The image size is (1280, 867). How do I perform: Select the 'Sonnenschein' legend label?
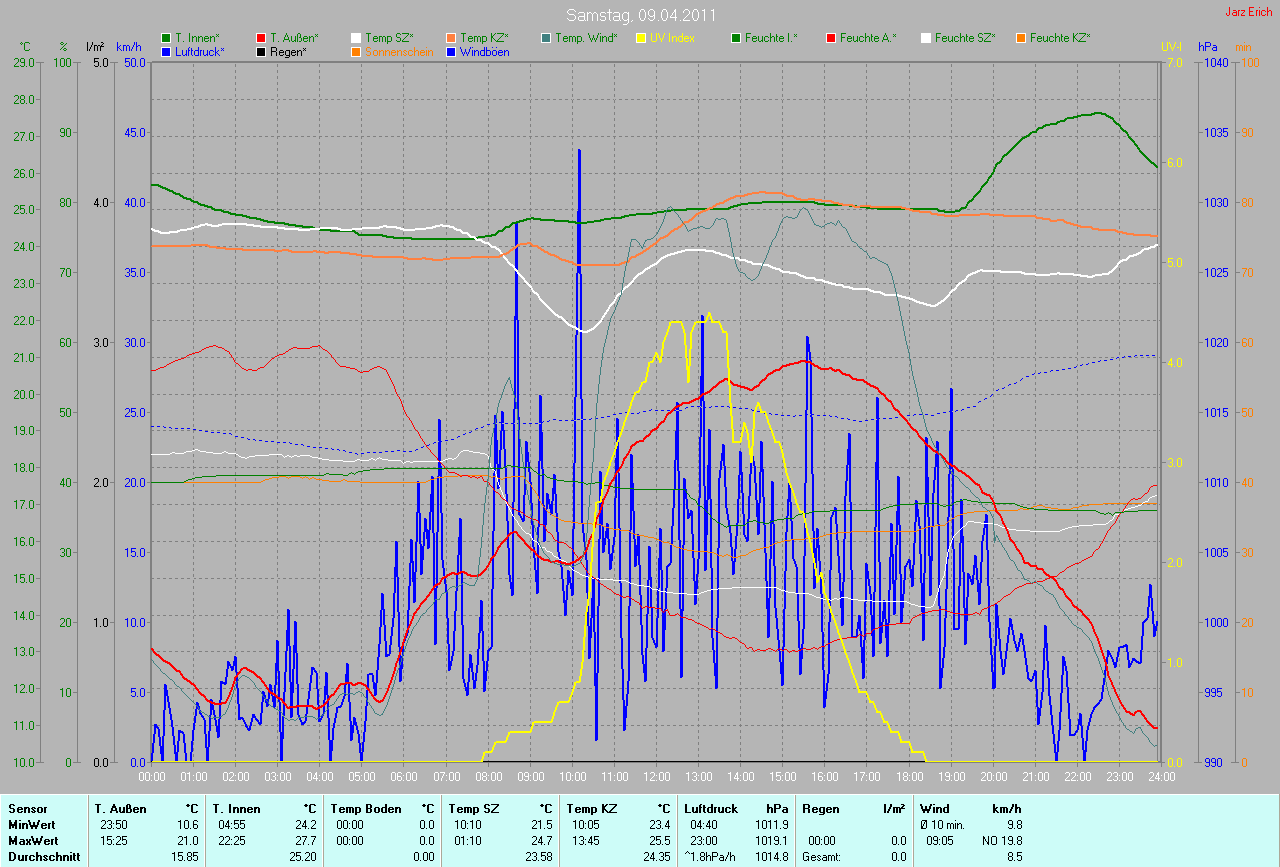[x=399, y=51]
